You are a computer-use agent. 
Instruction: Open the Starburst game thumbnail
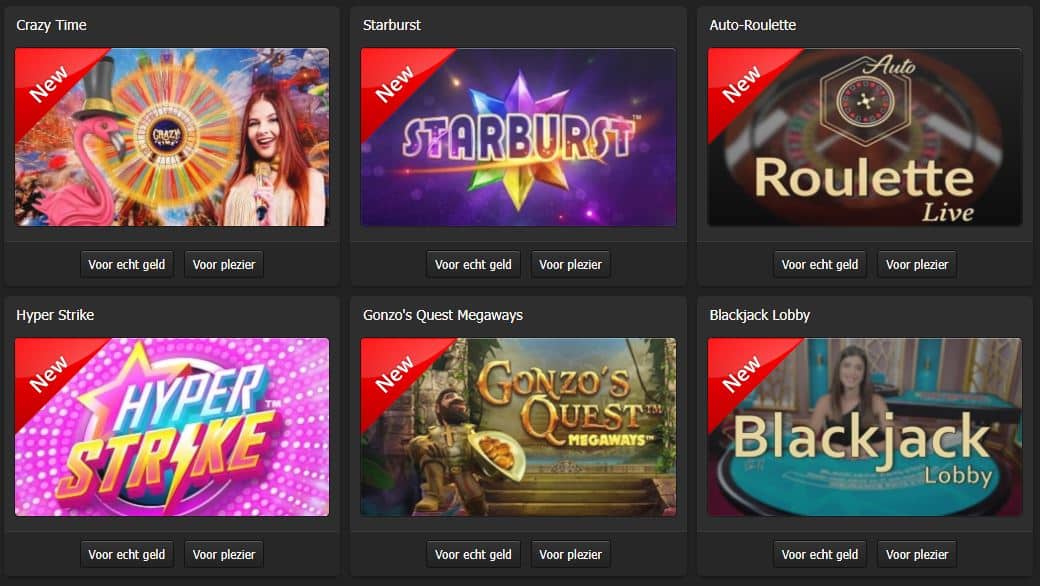pyautogui.click(x=518, y=137)
